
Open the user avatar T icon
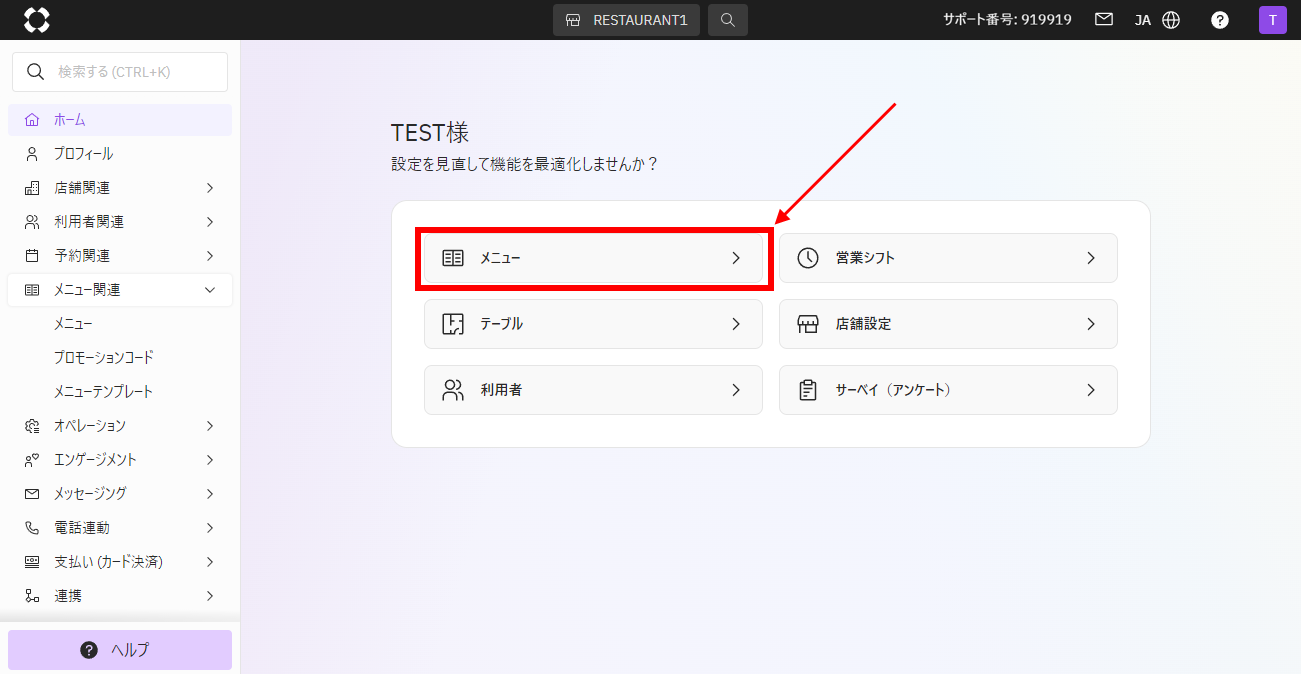1272,20
